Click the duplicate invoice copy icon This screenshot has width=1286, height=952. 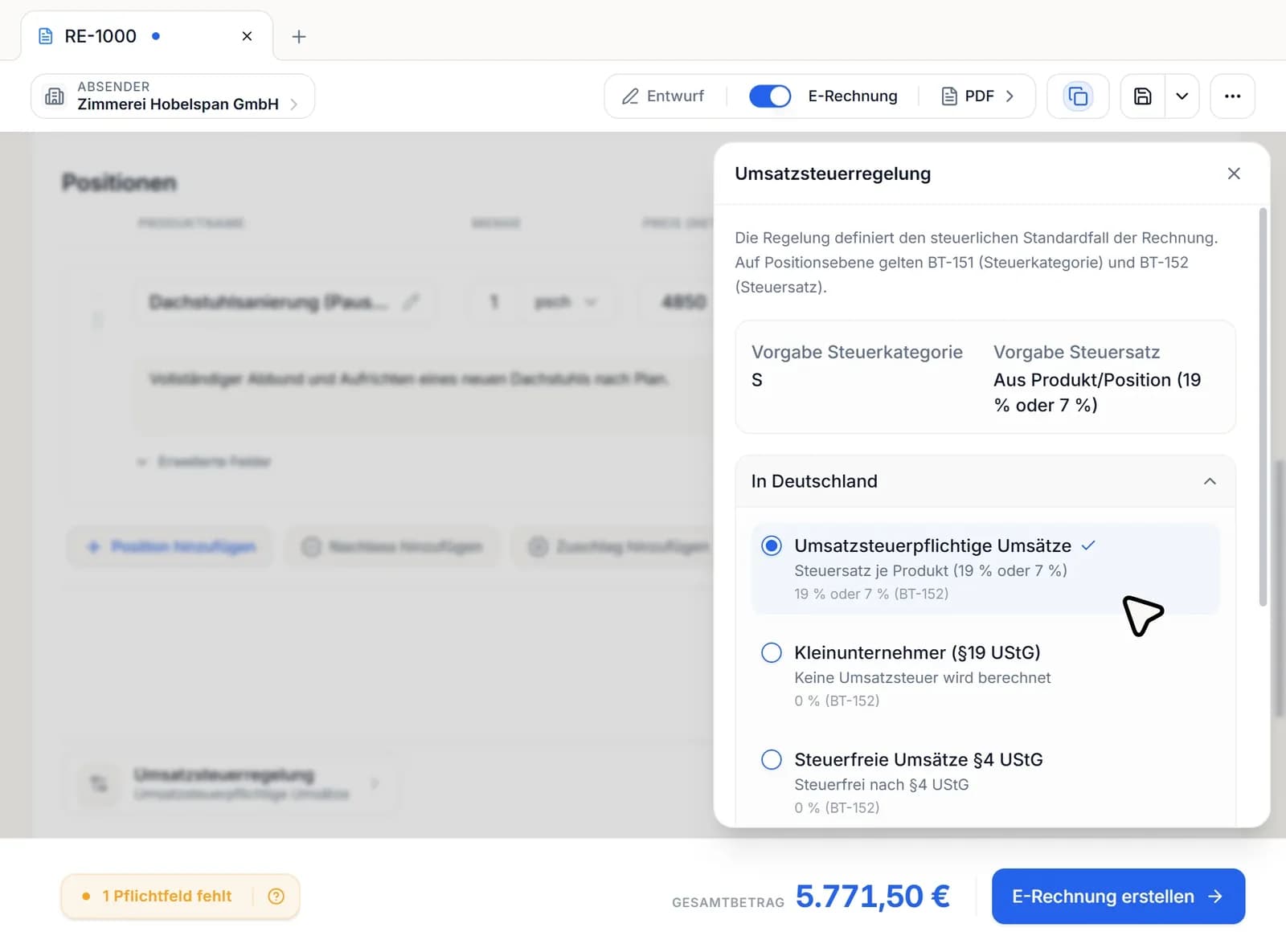pos(1078,96)
